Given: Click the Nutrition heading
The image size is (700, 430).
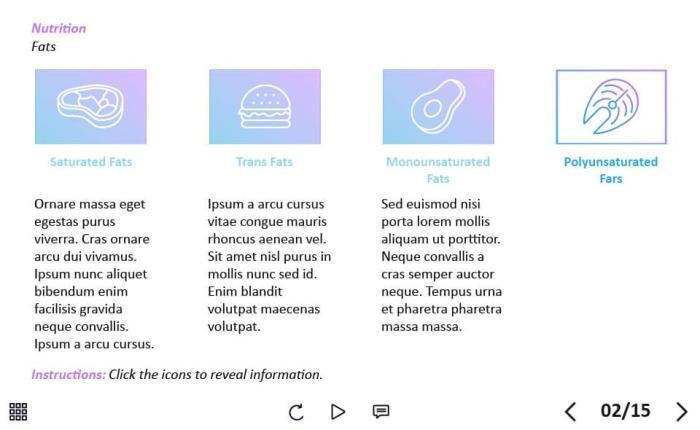Looking at the screenshot, I should pos(58,28).
